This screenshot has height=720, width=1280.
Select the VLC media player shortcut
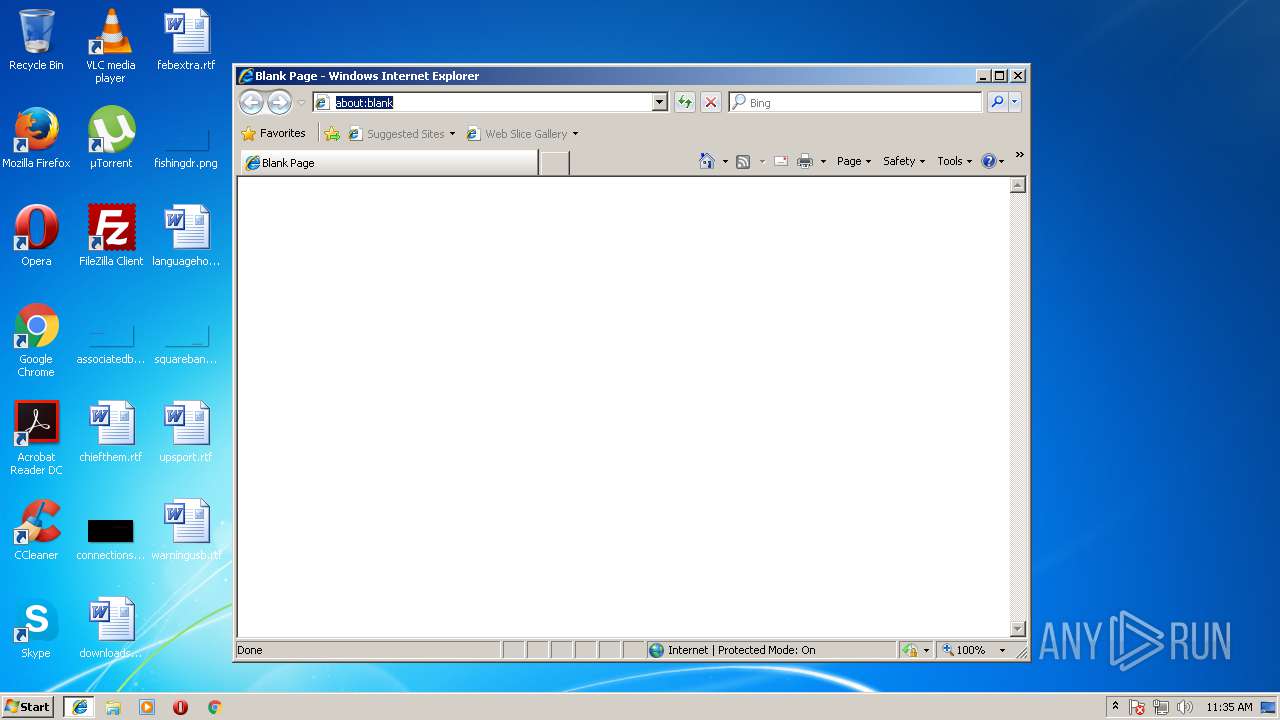tap(110, 46)
